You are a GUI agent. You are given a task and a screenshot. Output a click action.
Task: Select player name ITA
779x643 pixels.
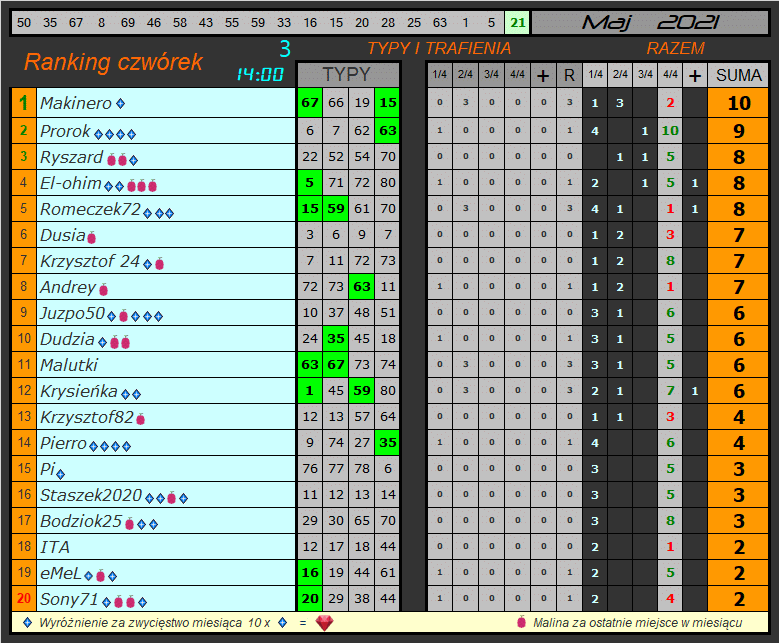click(55, 547)
